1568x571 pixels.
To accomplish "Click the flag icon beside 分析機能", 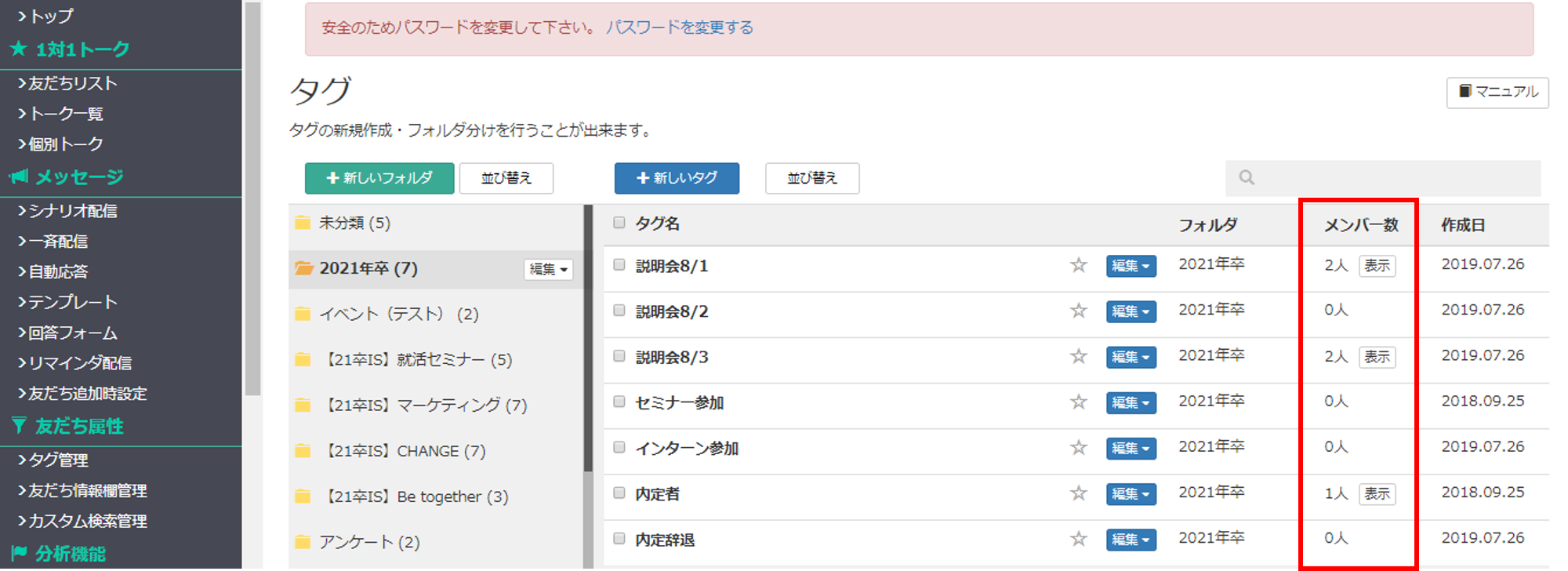I will [x=19, y=553].
